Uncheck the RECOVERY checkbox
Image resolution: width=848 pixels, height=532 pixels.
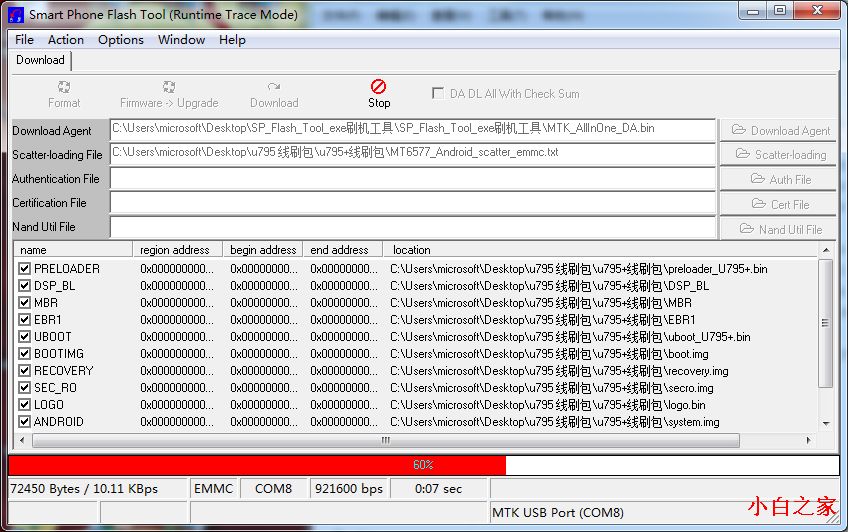coord(24,370)
